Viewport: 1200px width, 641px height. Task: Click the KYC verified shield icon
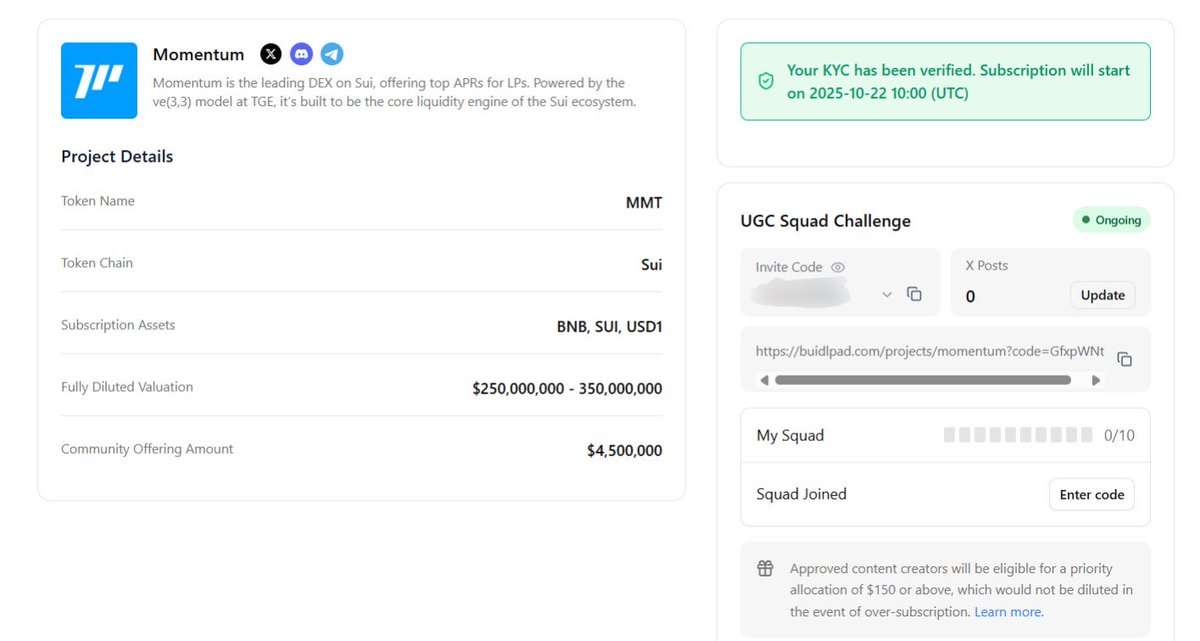pyautogui.click(x=766, y=81)
